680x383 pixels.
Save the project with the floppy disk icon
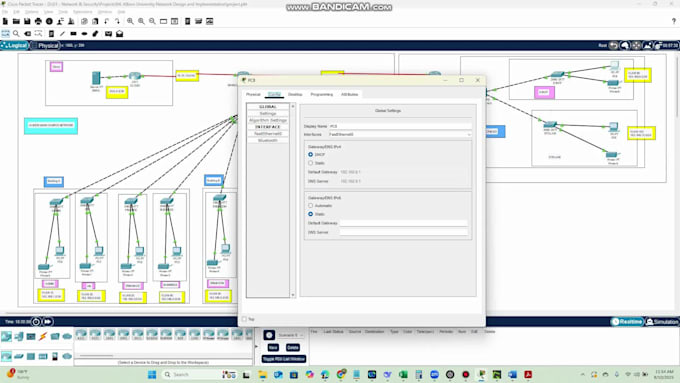click(x=27, y=21)
